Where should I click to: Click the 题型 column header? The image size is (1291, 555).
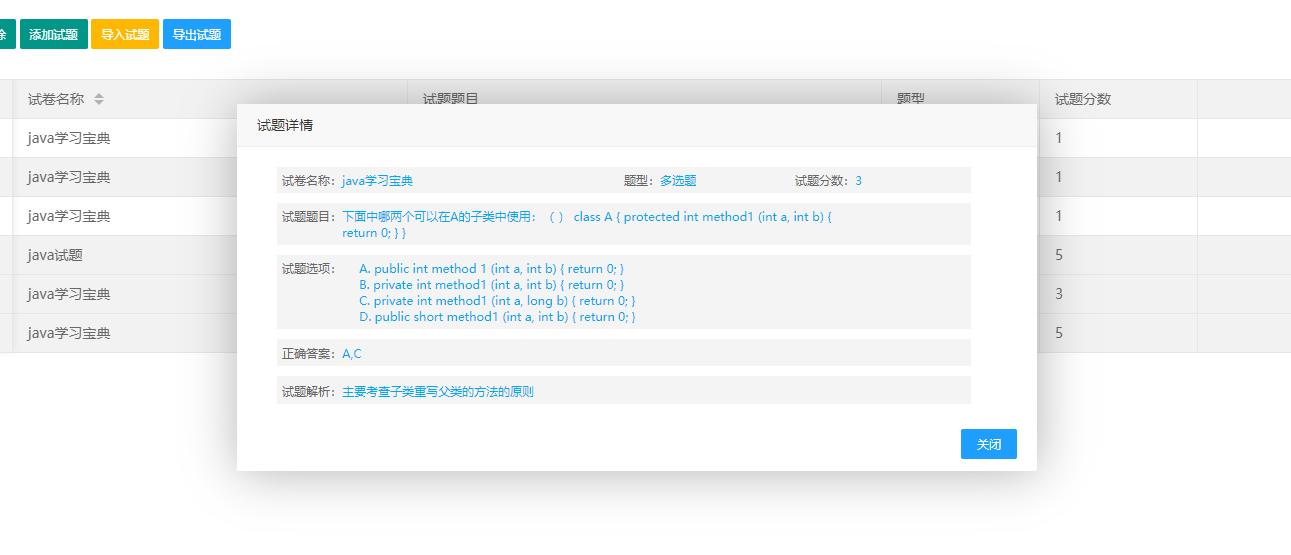click(x=910, y=99)
